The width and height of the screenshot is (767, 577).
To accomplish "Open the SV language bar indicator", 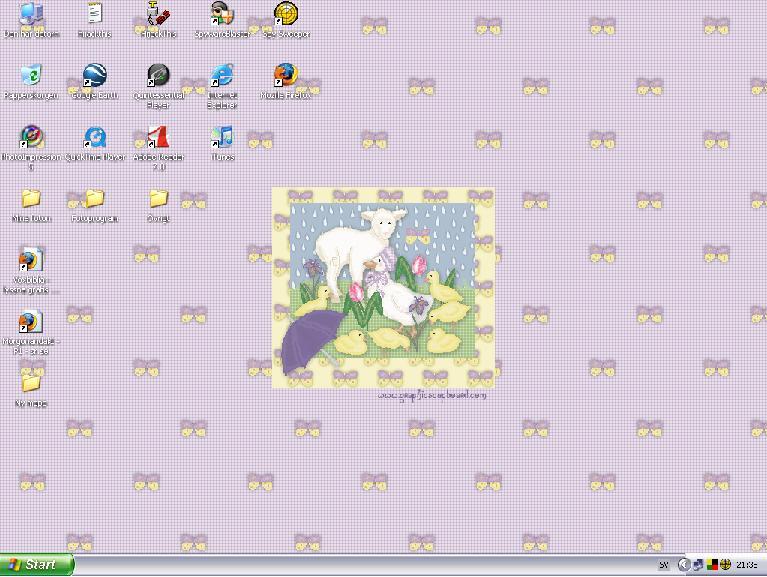I will [x=664, y=565].
